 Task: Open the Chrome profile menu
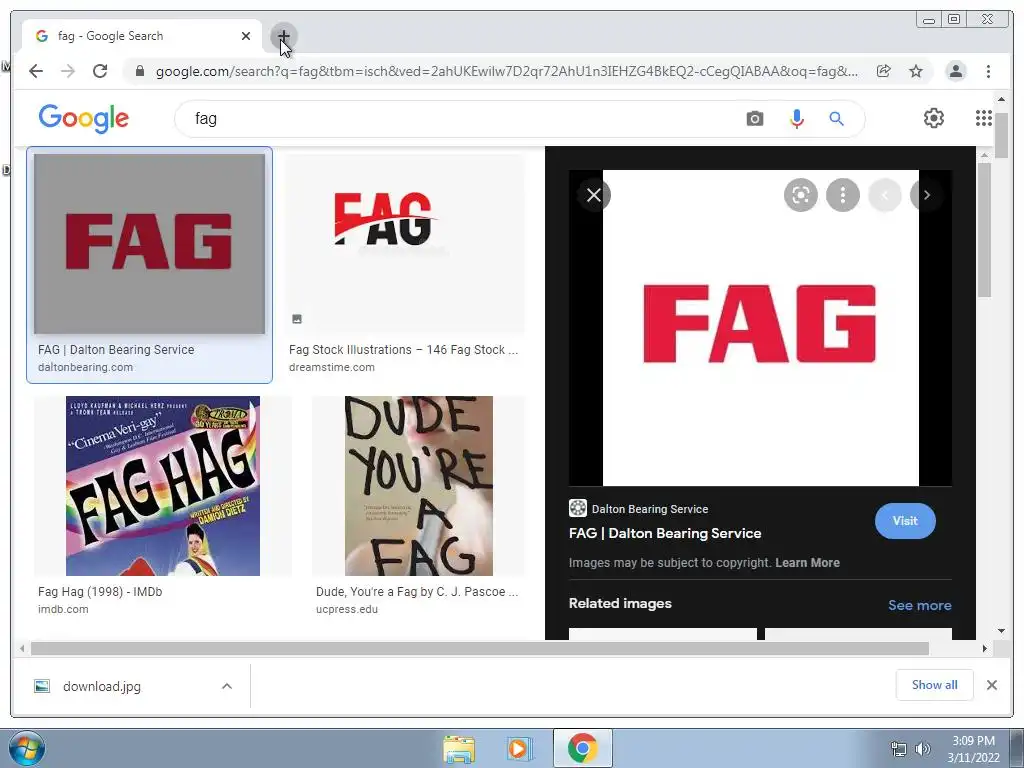955,71
